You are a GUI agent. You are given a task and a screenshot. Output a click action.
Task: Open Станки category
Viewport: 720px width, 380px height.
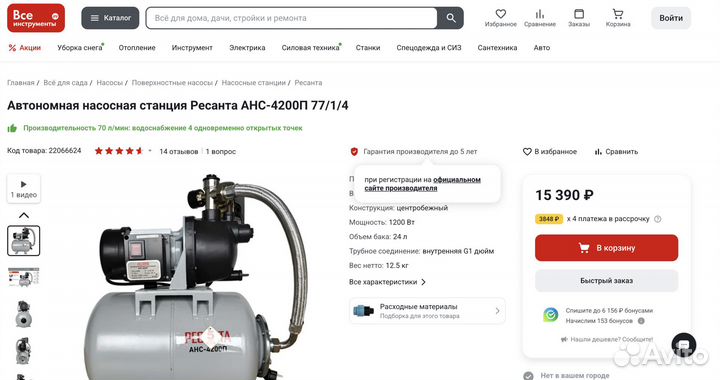(368, 48)
